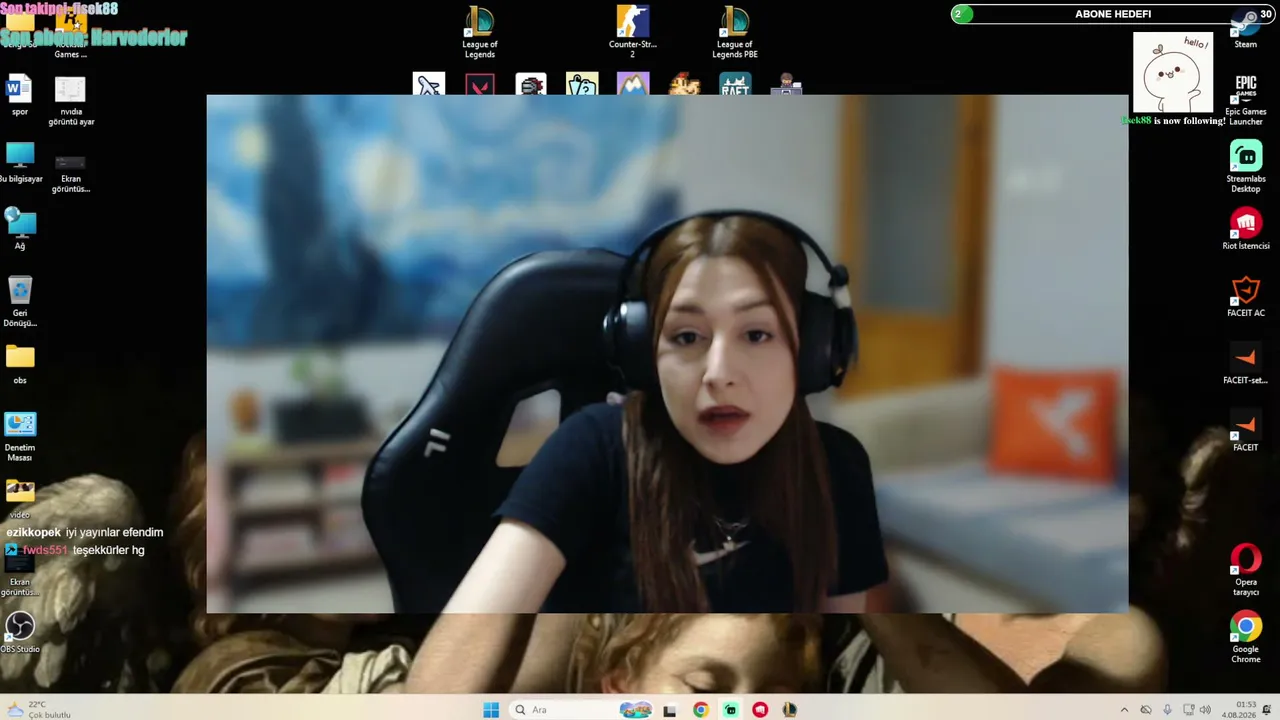Open the OBS Studio desktop icon
Viewport: 1280px width, 720px height.
pyautogui.click(x=20, y=632)
